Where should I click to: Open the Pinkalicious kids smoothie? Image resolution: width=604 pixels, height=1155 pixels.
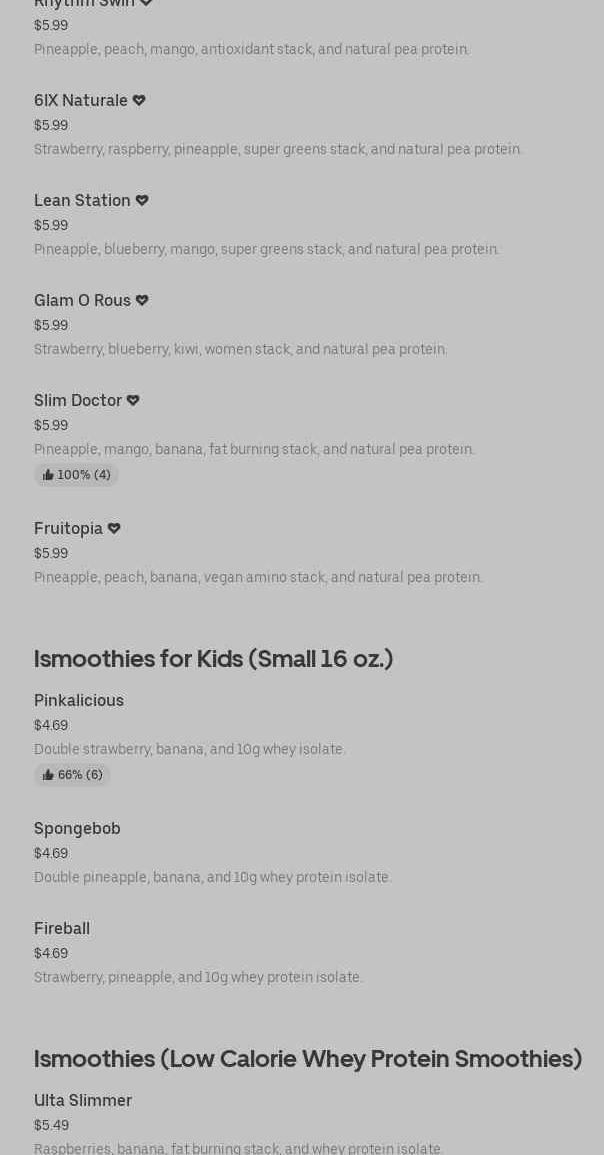(79, 701)
